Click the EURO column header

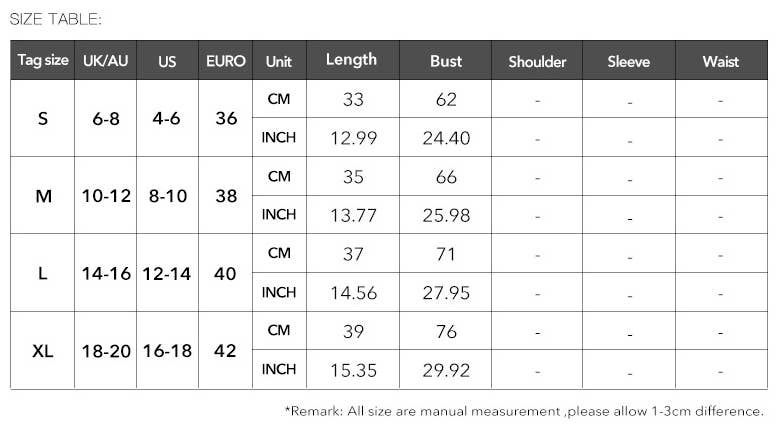[x=226, y=61]
